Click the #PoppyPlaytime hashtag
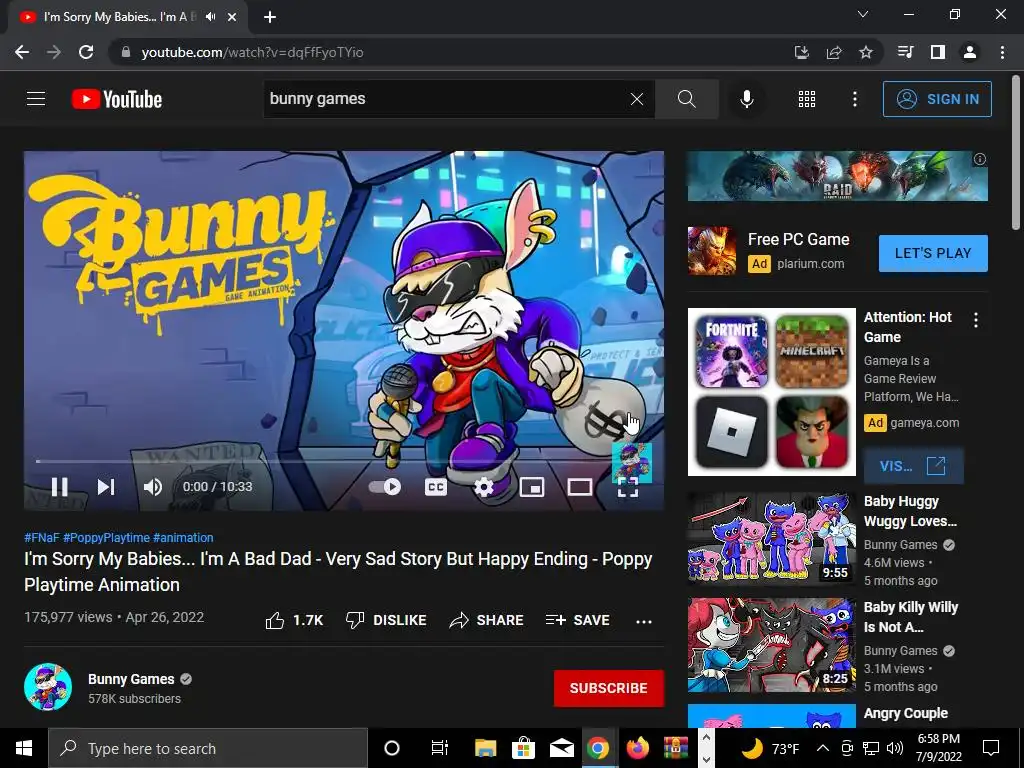 click(x=106, y=537)
